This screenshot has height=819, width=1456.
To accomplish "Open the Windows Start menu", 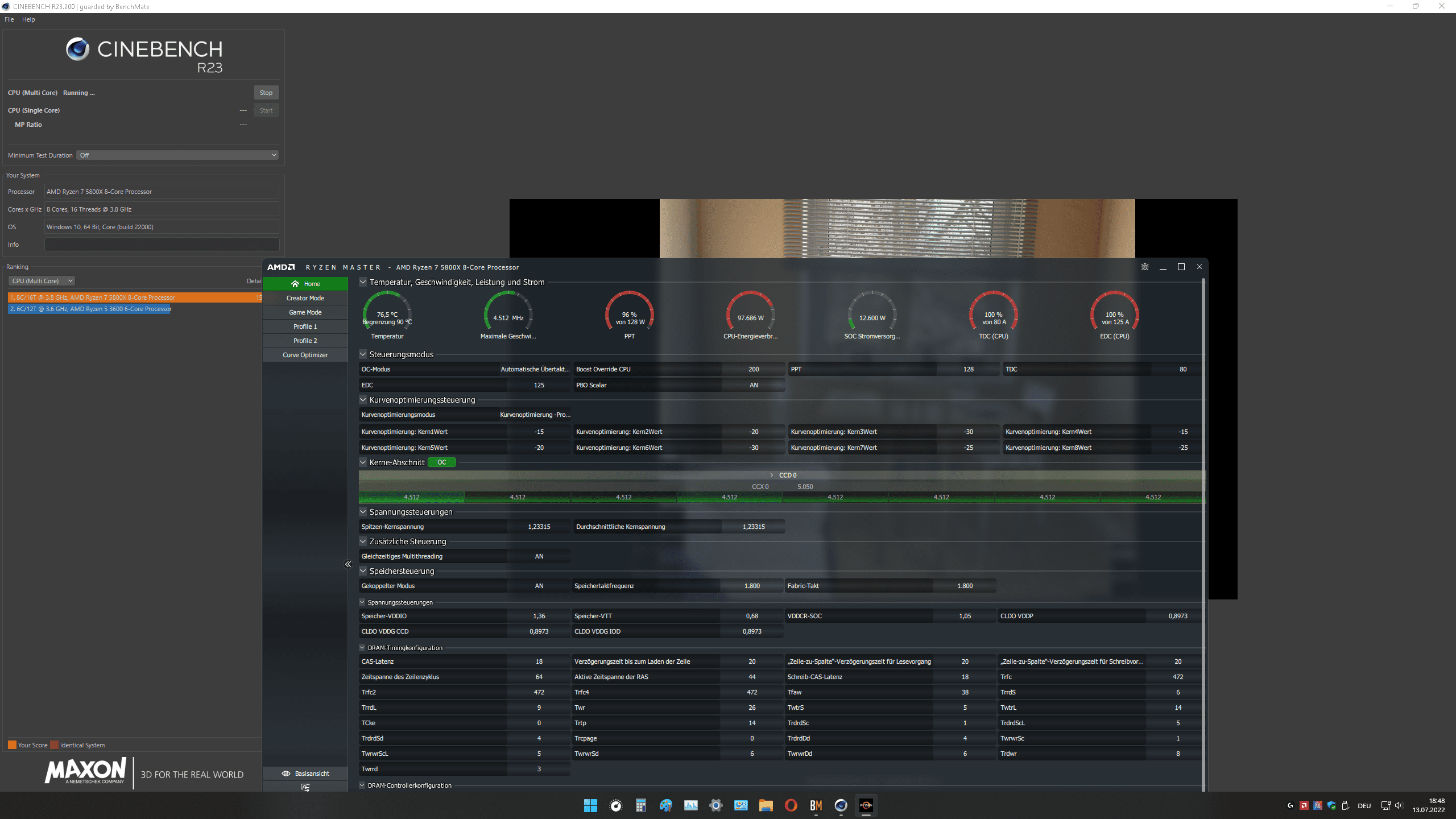I will [590, 805].
